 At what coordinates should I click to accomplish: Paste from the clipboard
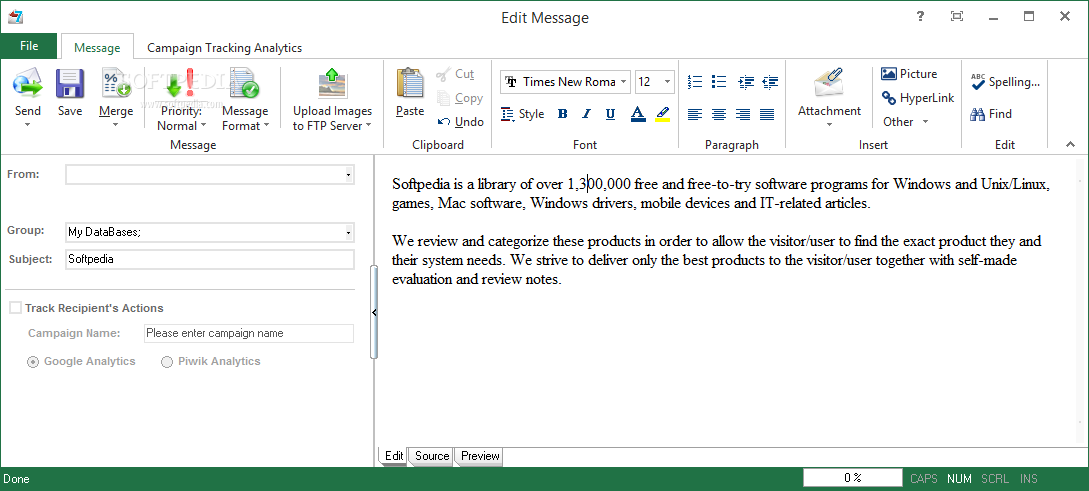[x=410, y=92]
